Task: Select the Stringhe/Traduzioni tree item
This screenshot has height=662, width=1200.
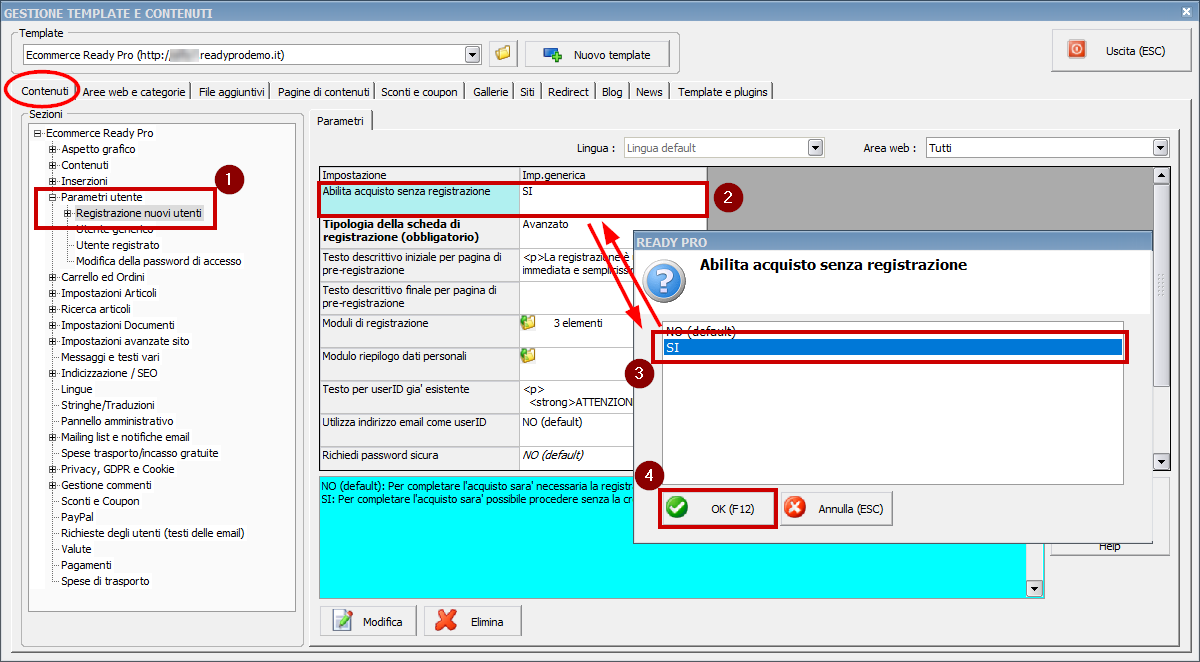Action: tap(108, 405)
